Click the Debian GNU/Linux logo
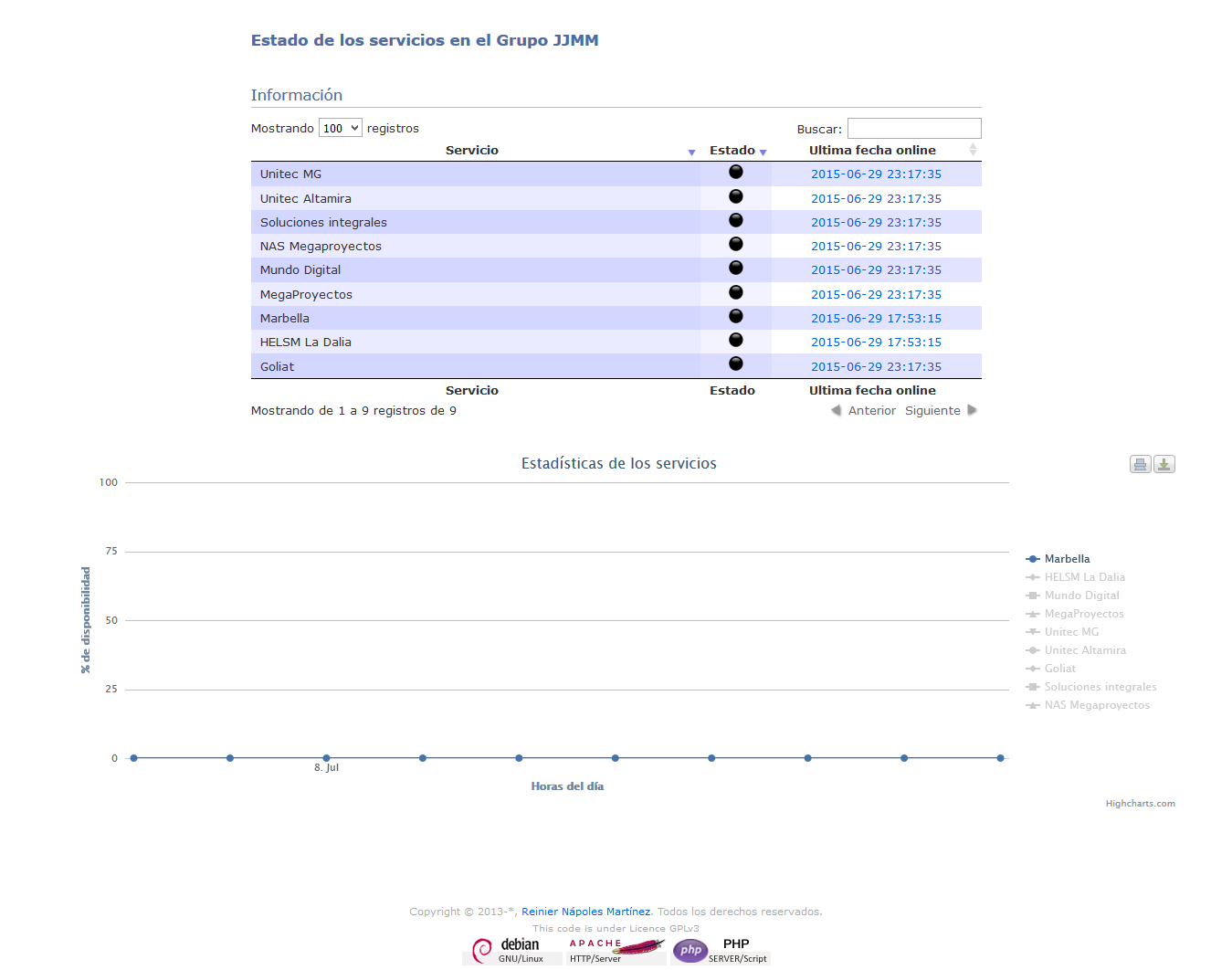 pyautogui.click(x=511, y=950)
